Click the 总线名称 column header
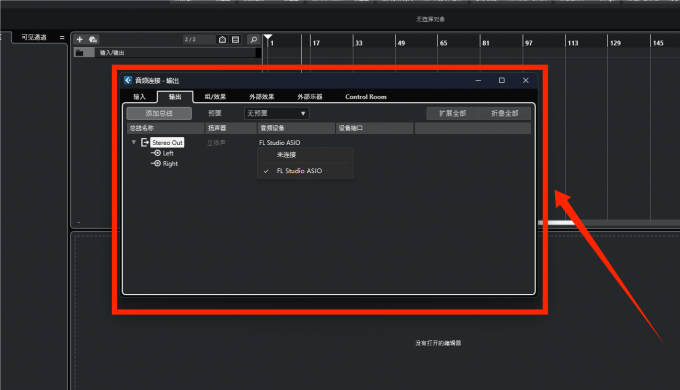This screenshot has width=680, height=390. pos(165,128)
